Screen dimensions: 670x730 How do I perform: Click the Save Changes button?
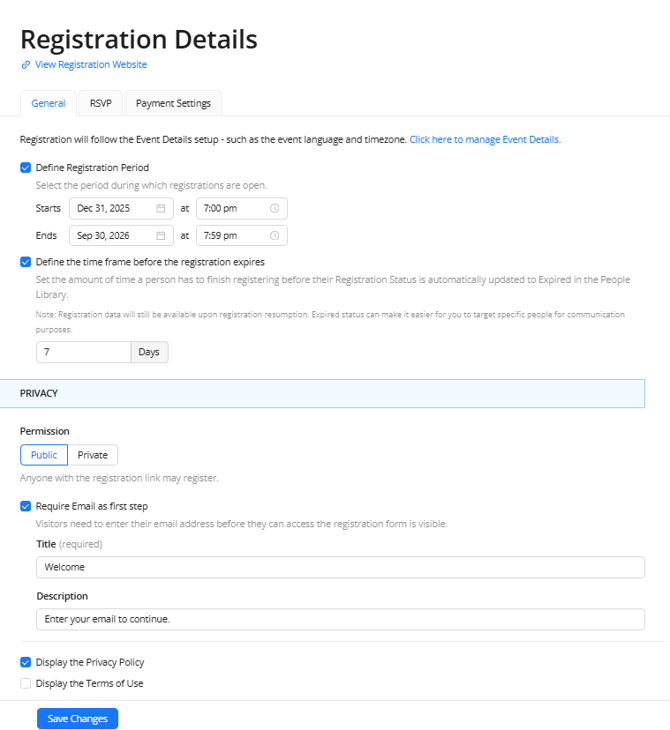click(77, 718)
